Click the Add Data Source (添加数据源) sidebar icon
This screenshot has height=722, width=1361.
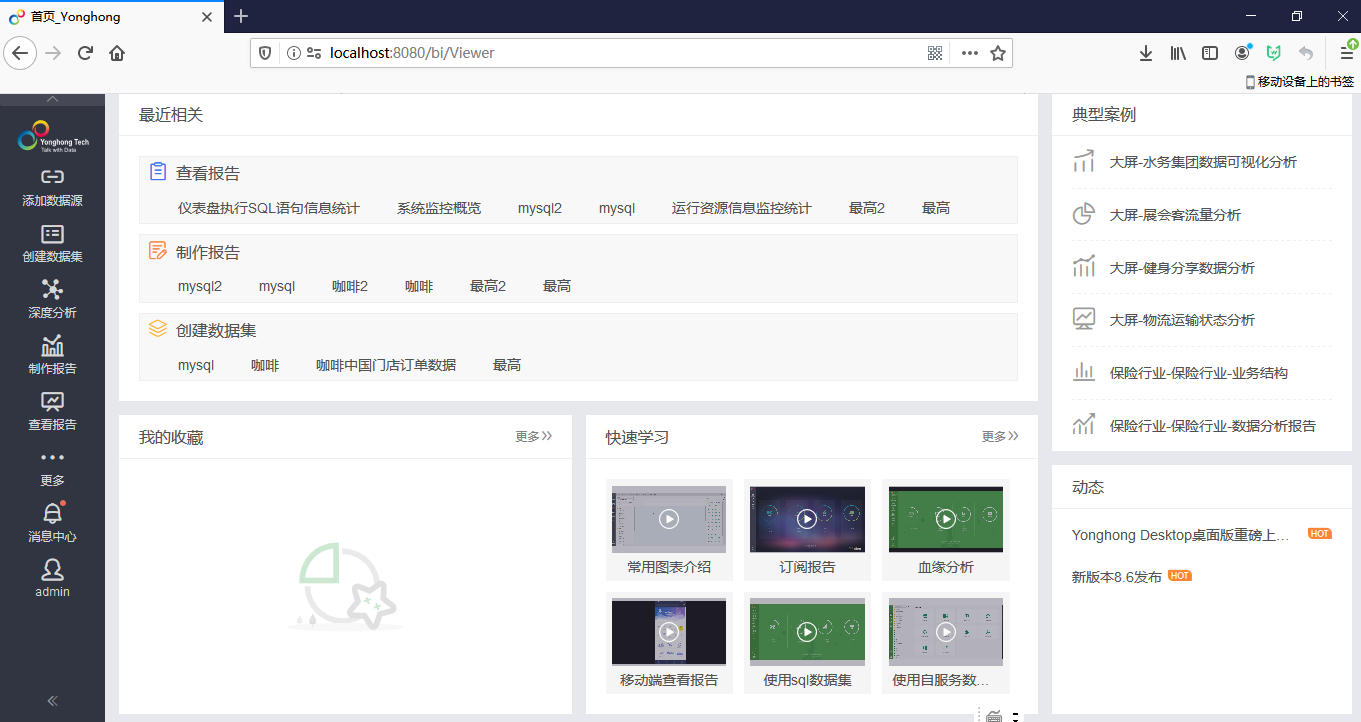click(52, 178)
